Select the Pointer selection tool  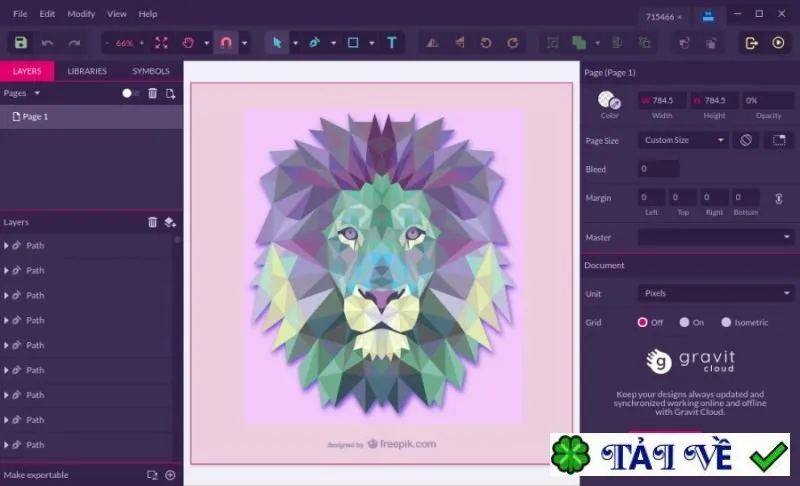277,43
